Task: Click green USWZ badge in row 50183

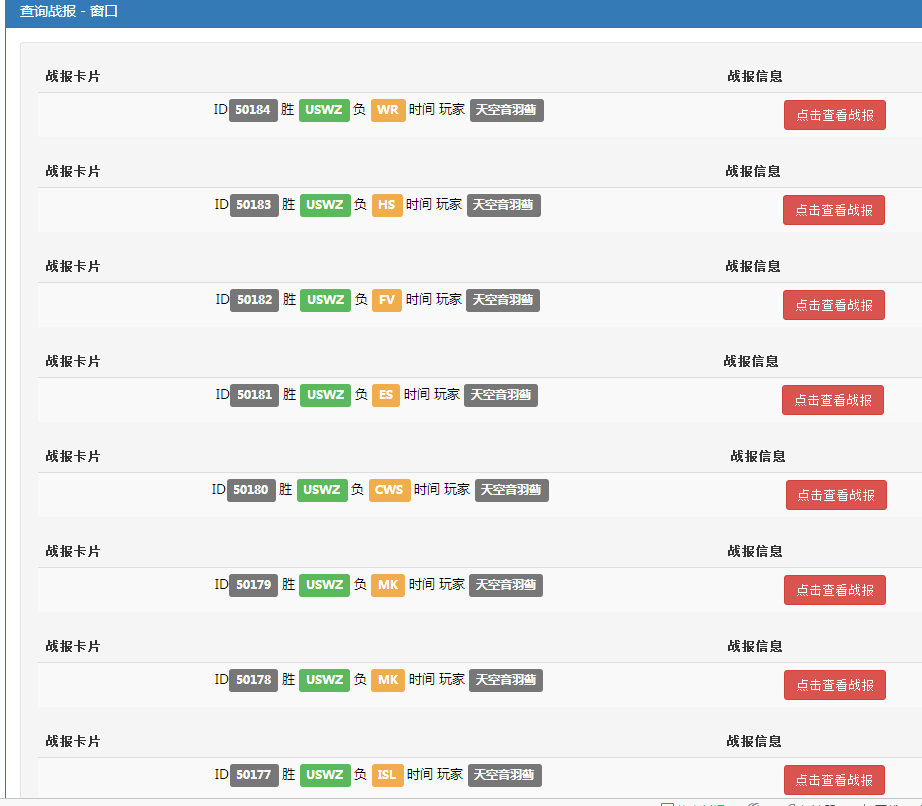Action: click(325, 205)
